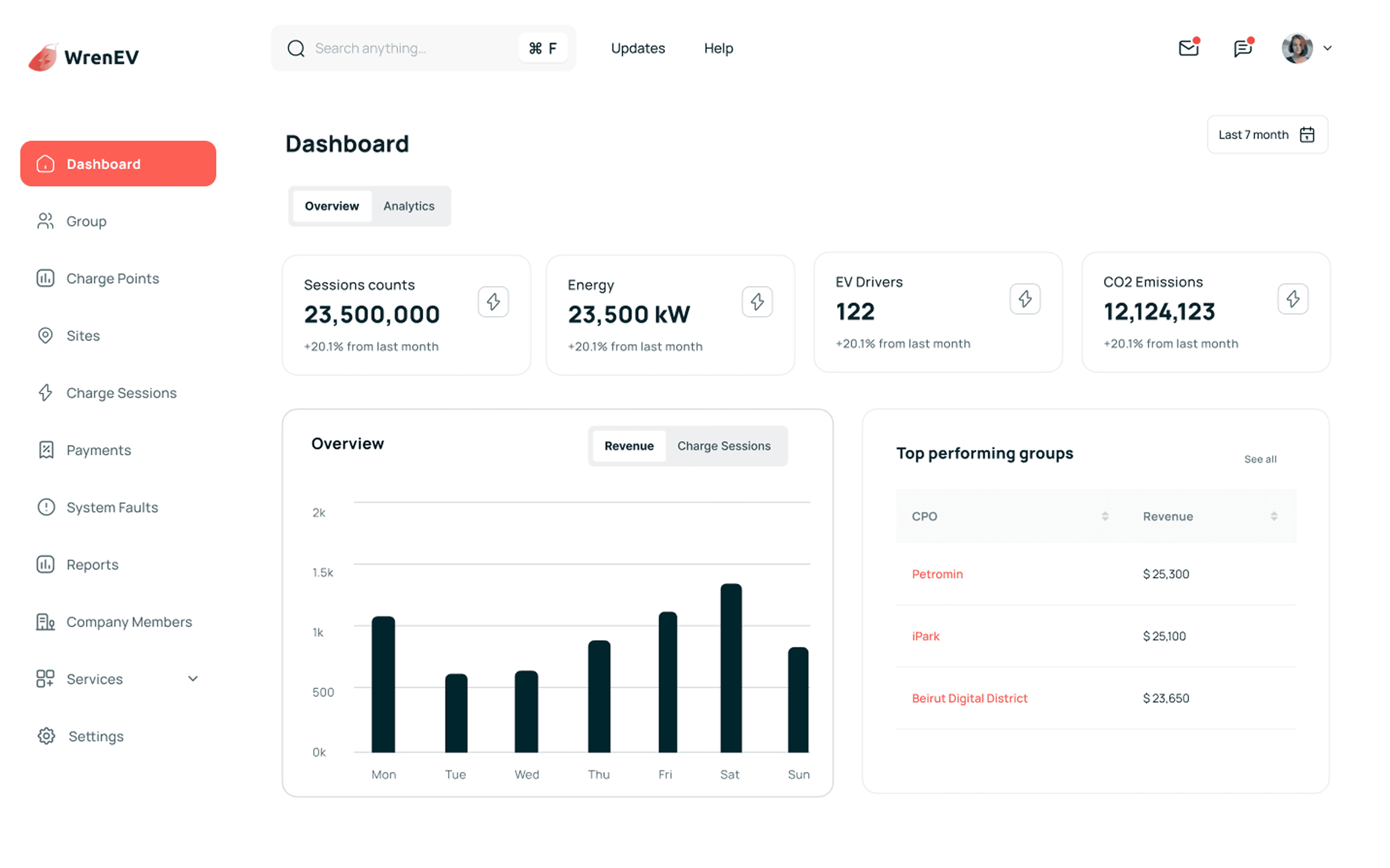Viewport: 1390px width, 868px height.
Task: Click bolt icon on EV Drivers card
Action: (1025, 299)
